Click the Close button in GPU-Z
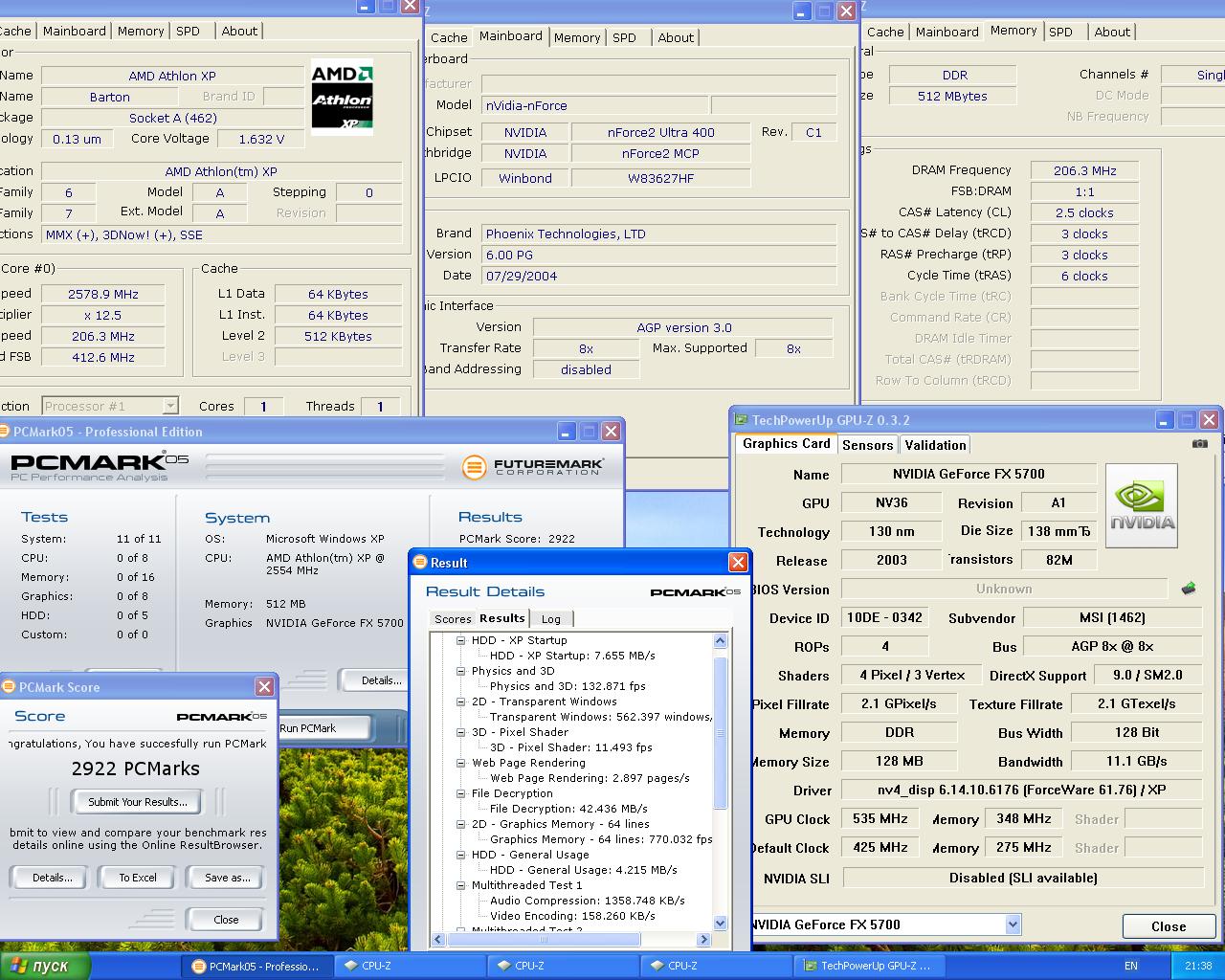Screen dimensions: 1225x980 pos(1169,926)
